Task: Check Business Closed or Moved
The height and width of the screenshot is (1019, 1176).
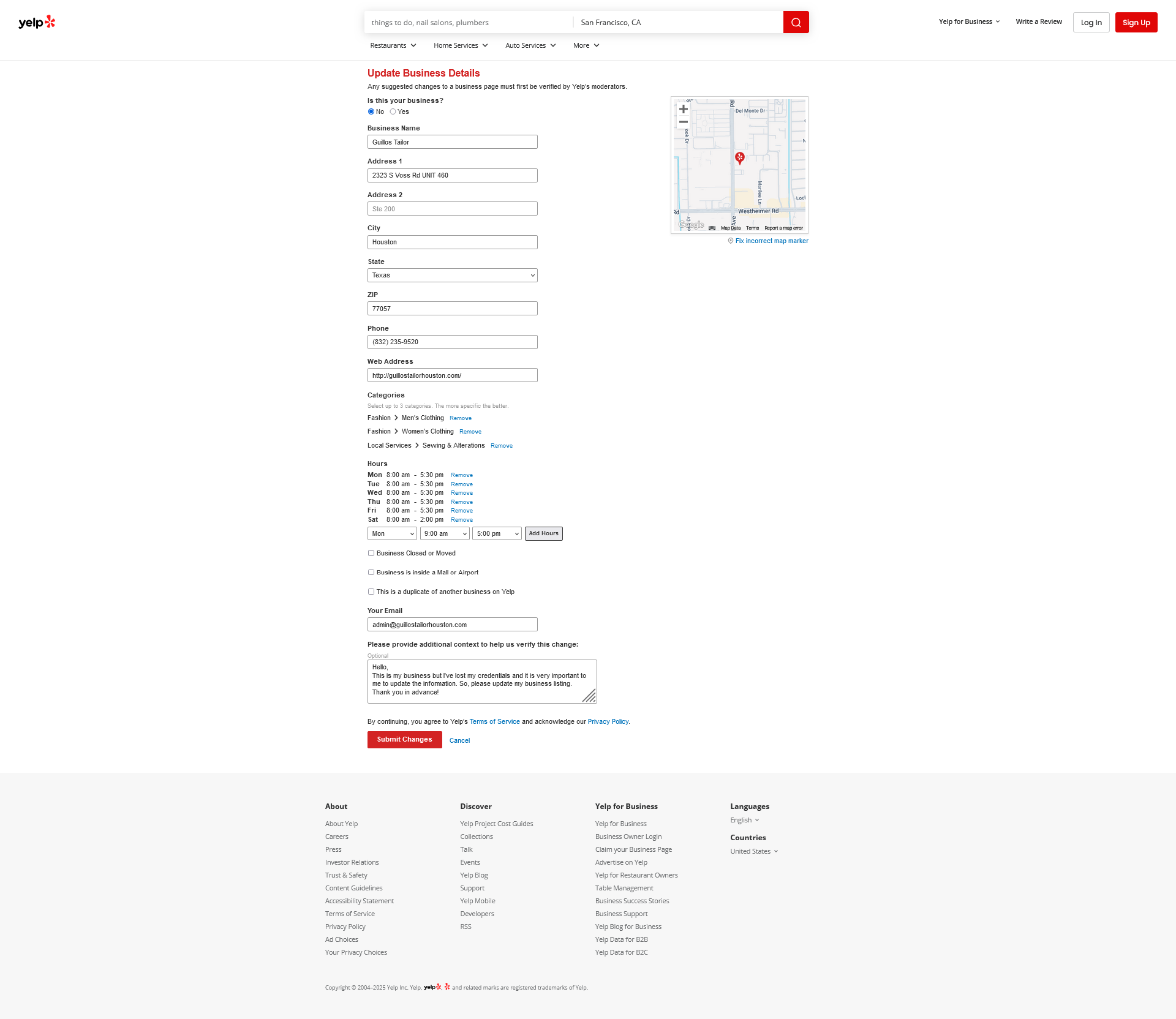Action: [x=371, y=553]
